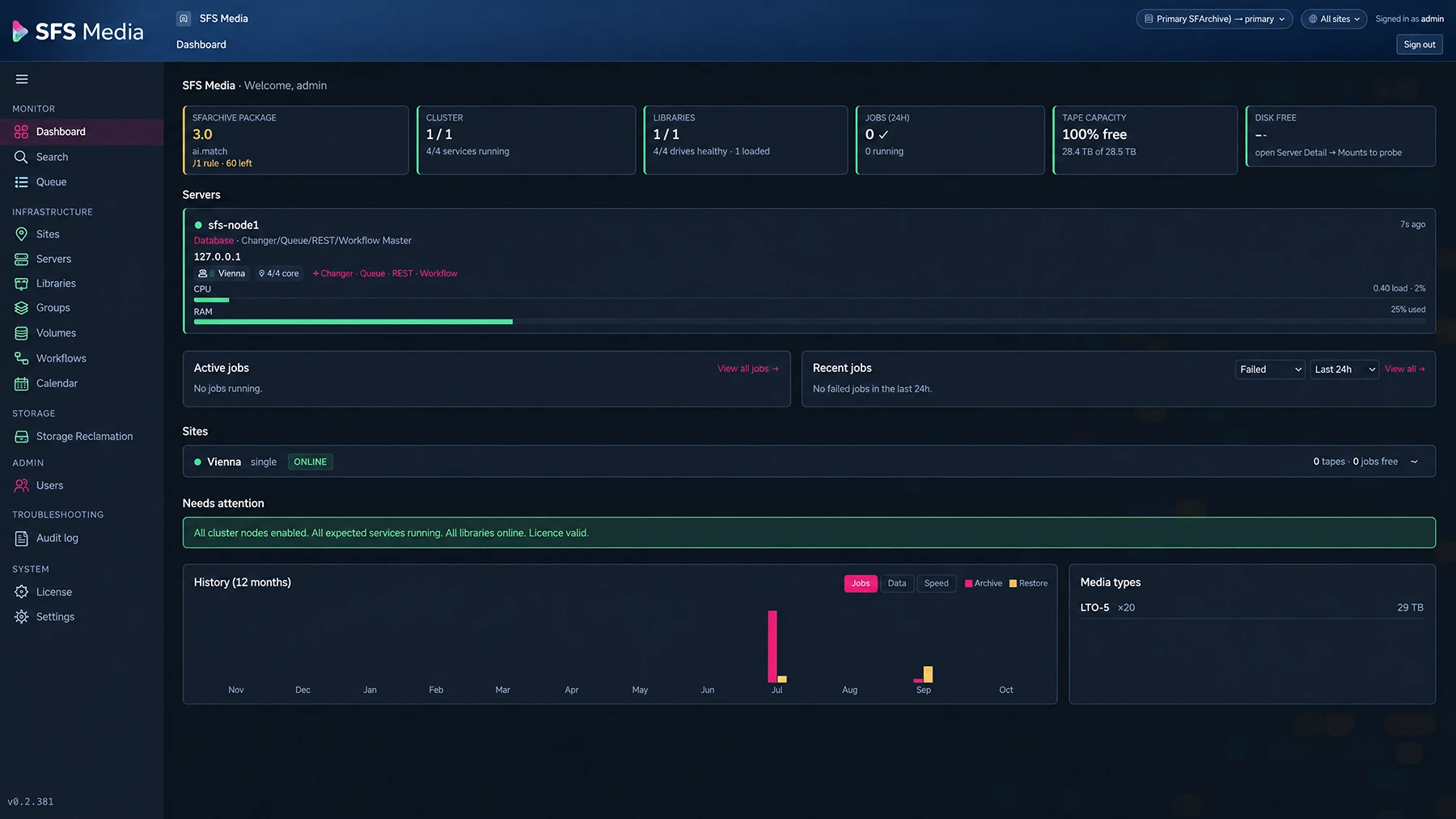This screenshot has width=1456, height=819.
Task: Click the Workflows flow icon
Action: [21, 358]
